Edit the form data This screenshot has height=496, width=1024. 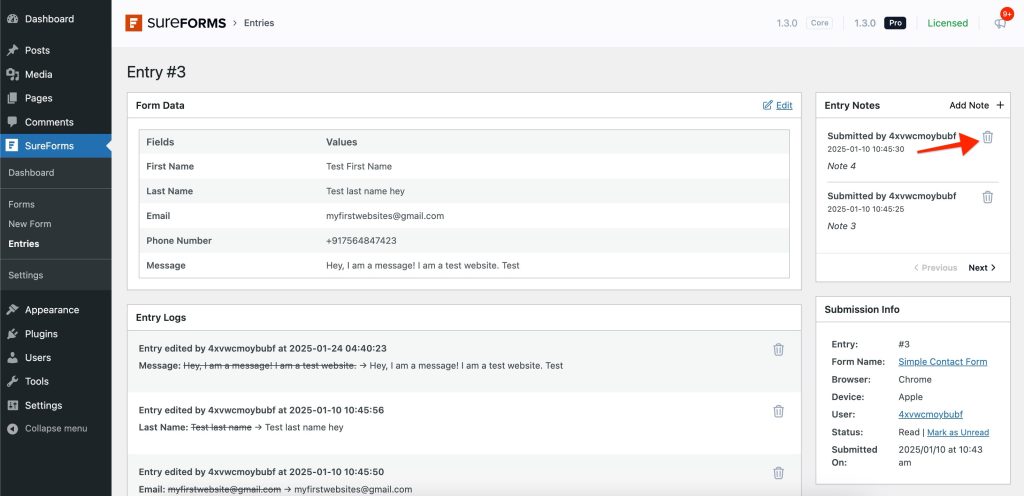click(x=777, y=105)
